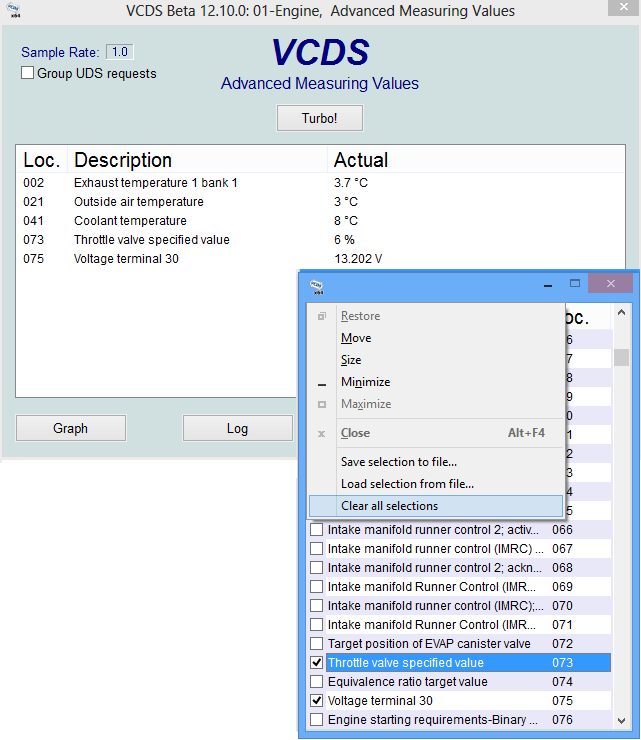This screenshot has height=740, width=641.
Task: Uncheck Voltage terminal 30 checkbox
Action: coord(317,700)
